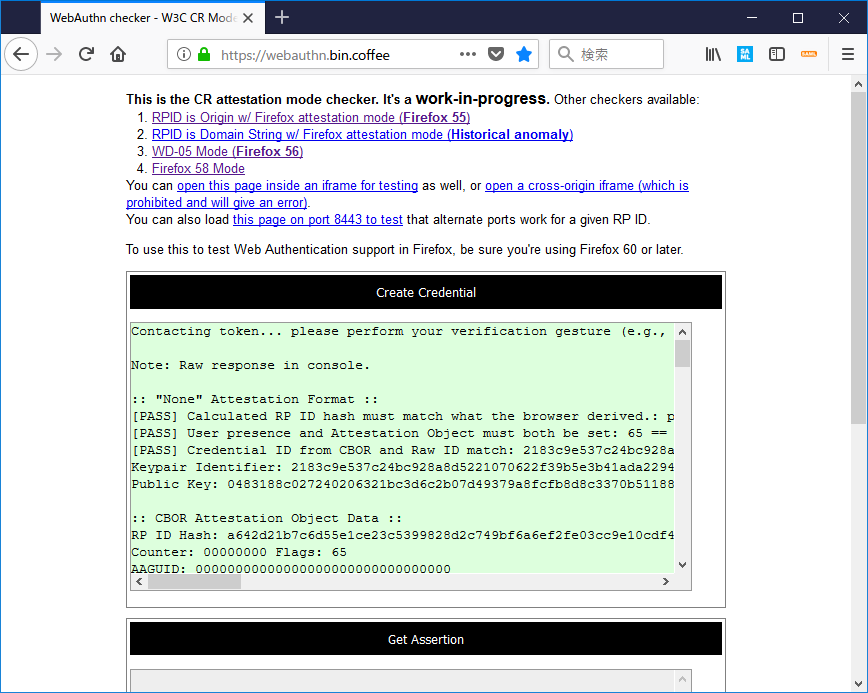
Task: Open this page inside an iframe
Action: [x=297, y=185]
